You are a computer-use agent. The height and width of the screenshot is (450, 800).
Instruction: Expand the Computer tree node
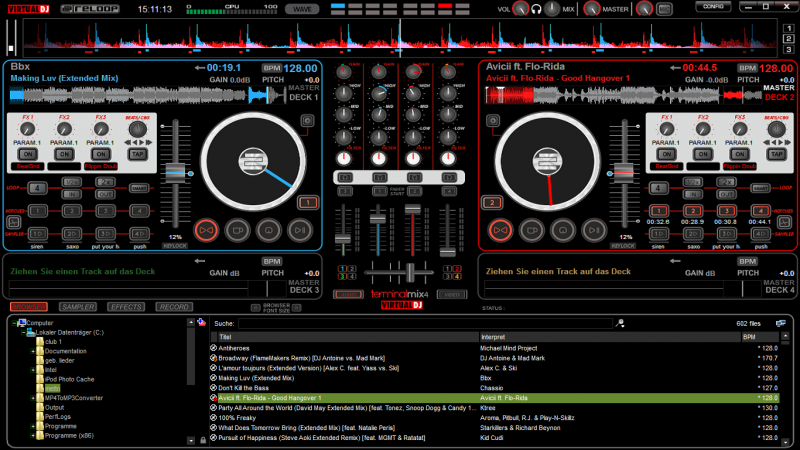[15, 323]
